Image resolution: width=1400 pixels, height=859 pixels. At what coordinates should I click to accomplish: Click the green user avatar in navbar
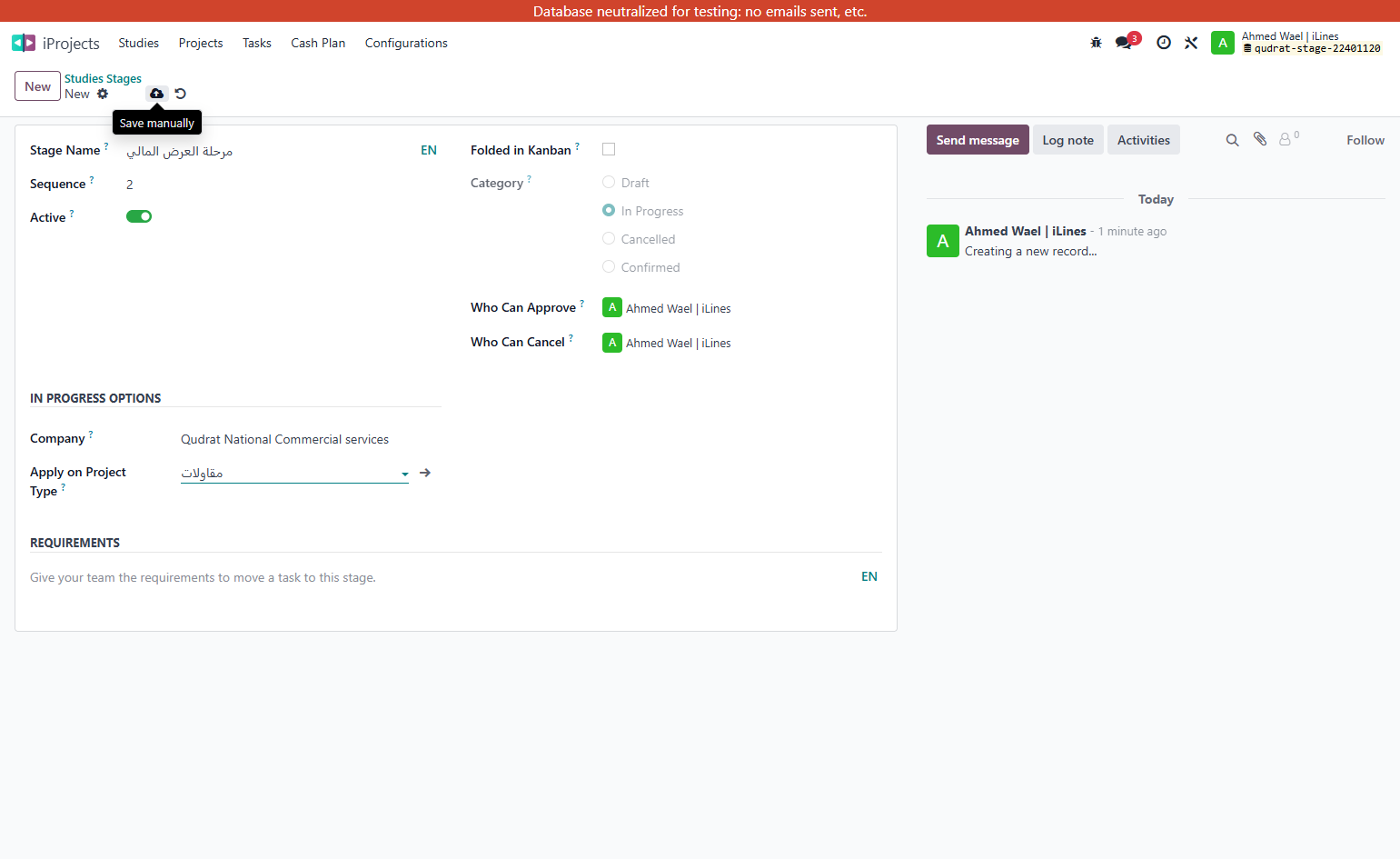coord(1223,43)
